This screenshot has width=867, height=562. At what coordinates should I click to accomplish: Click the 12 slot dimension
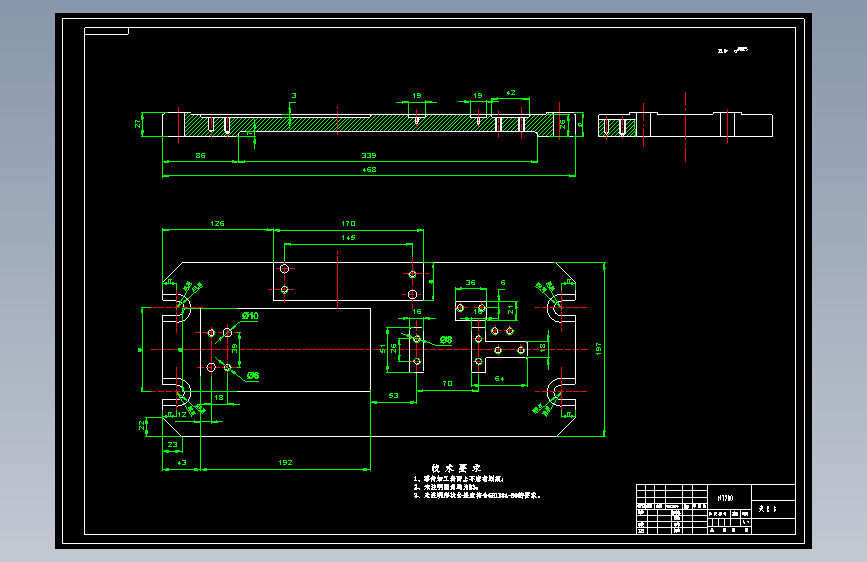point(182,414)
